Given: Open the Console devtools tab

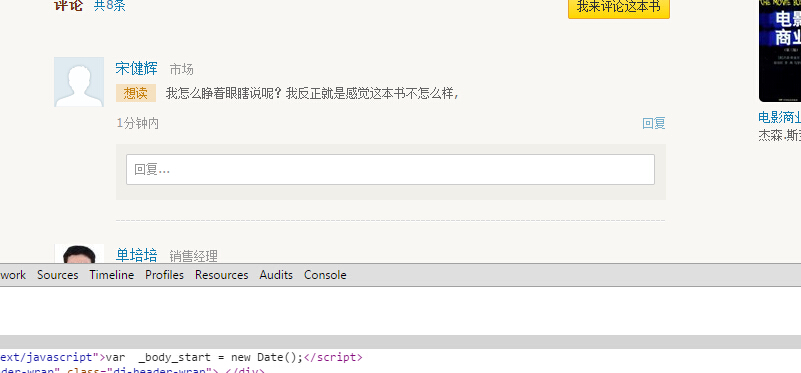Looking at the screenshot, I should [x=325, y=275].
